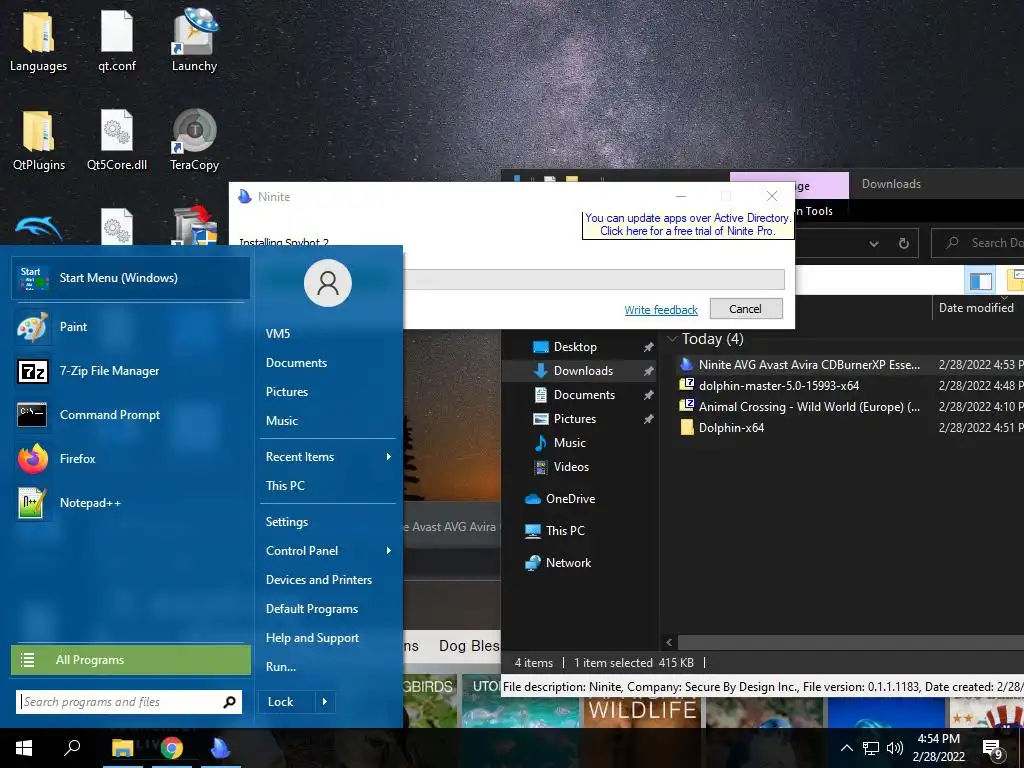The width and height of the screenshot is (1024, 768).
Task: Click the Start Menu (Windows) entry
Action: click(130, 278)
